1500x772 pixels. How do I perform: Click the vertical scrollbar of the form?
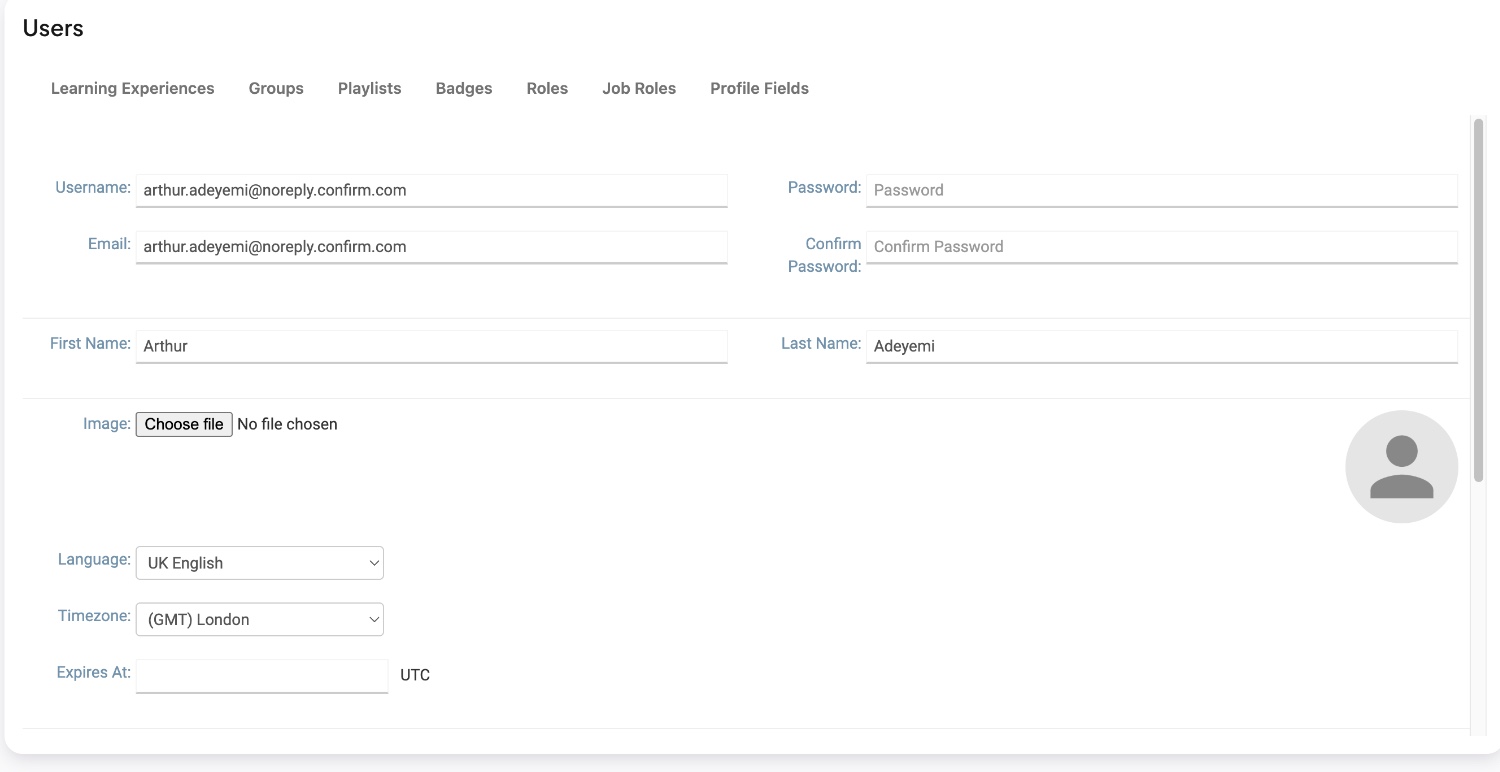click(x=1478, y=300)
